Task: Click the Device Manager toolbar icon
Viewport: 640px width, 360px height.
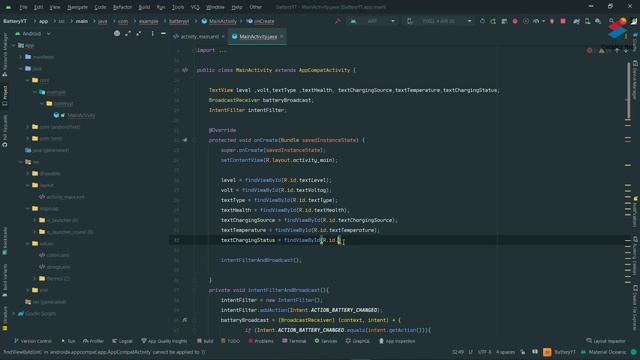Action: tap(587, 21)
